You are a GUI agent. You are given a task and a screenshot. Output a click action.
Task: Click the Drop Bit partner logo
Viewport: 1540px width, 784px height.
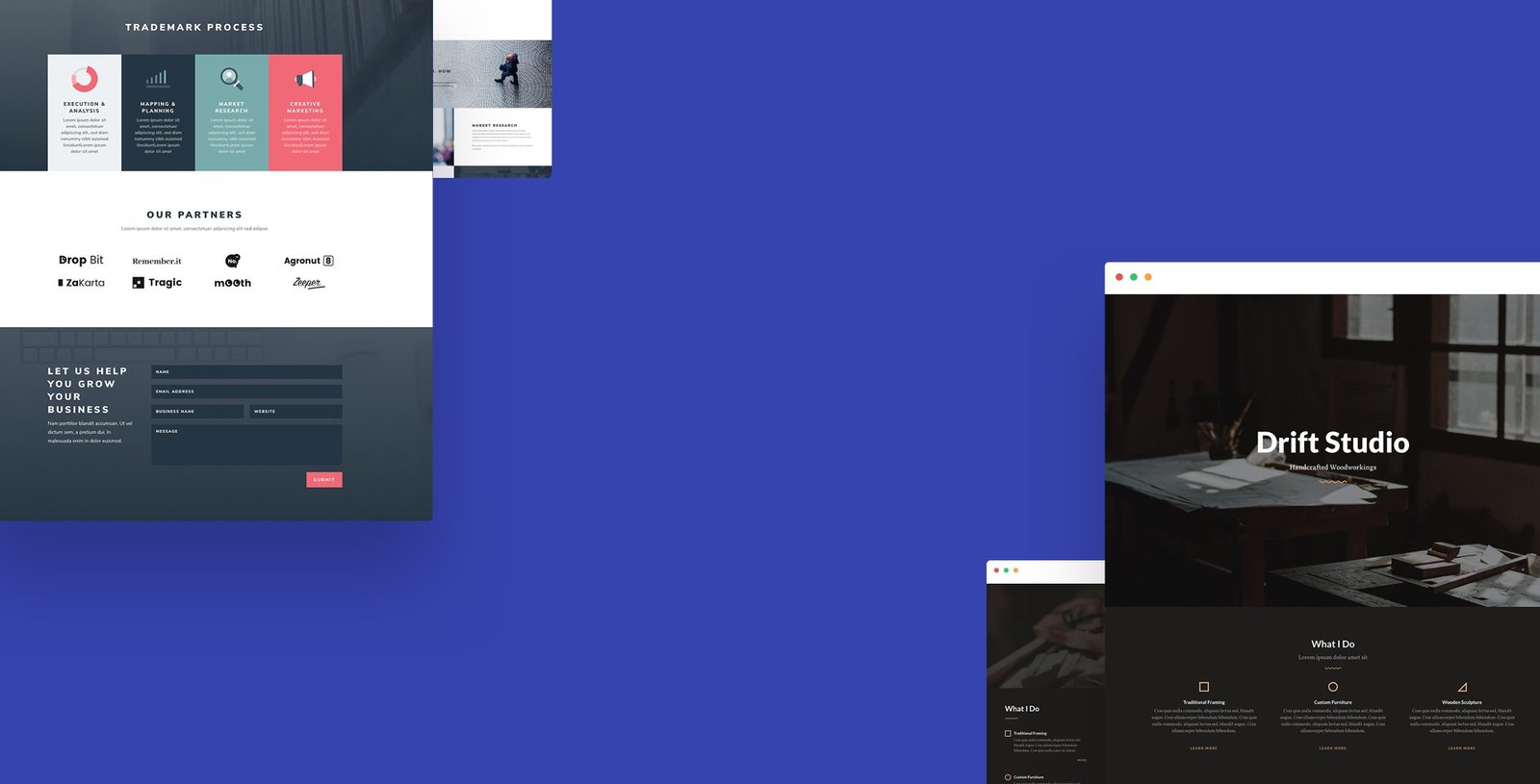tap(81, 261)
